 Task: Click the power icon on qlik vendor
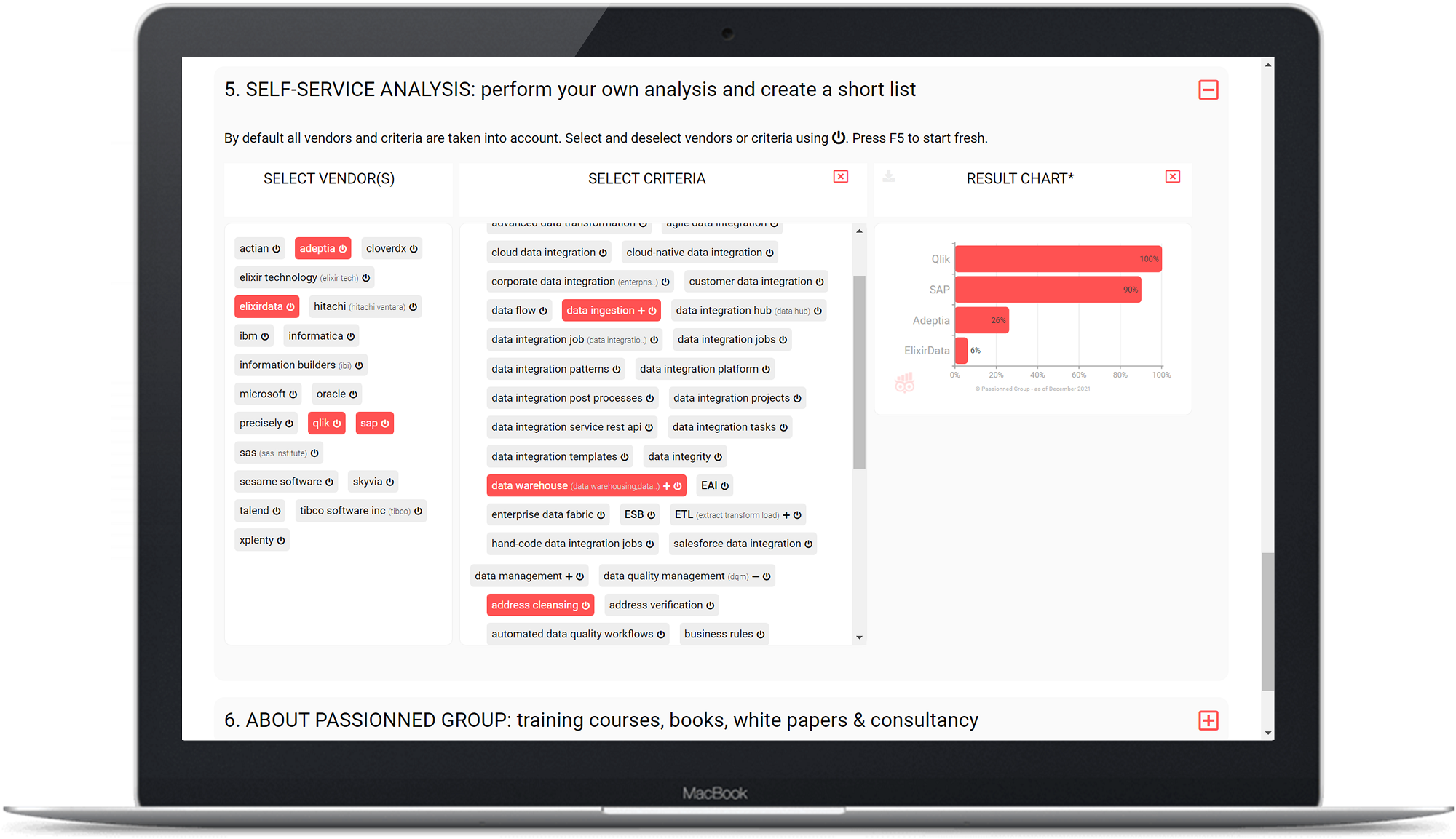click(x=337, y=423)
